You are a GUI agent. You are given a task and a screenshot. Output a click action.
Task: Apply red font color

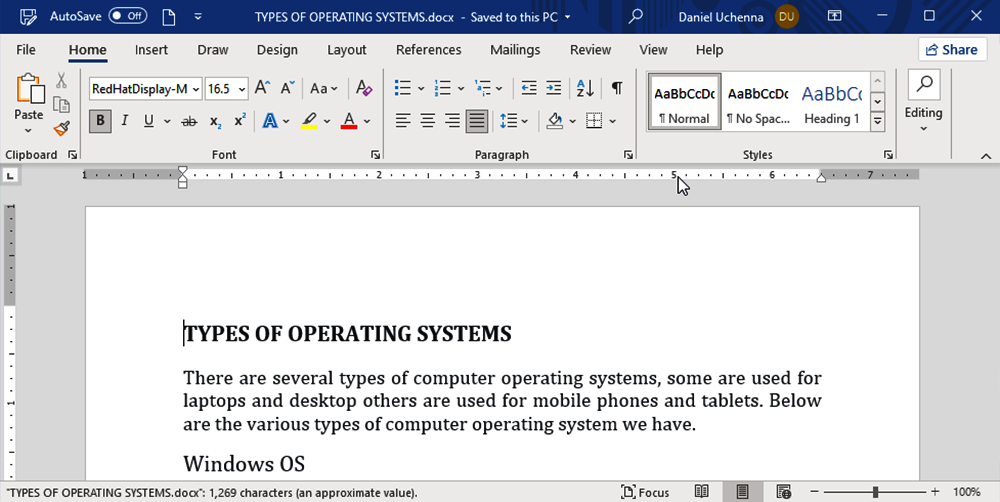pos(349,121)
